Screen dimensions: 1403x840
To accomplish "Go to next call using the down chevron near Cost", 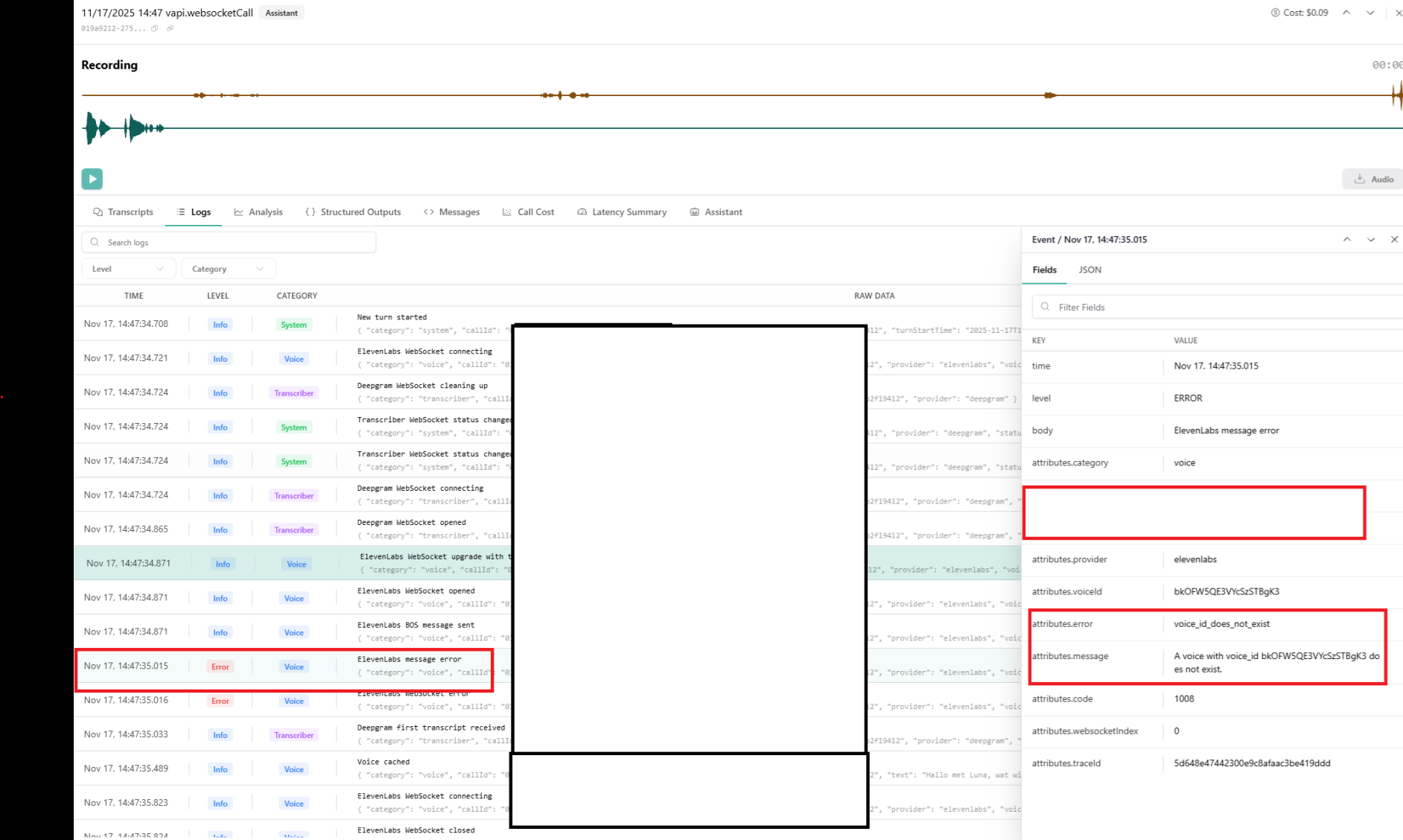I will 1370,13.
